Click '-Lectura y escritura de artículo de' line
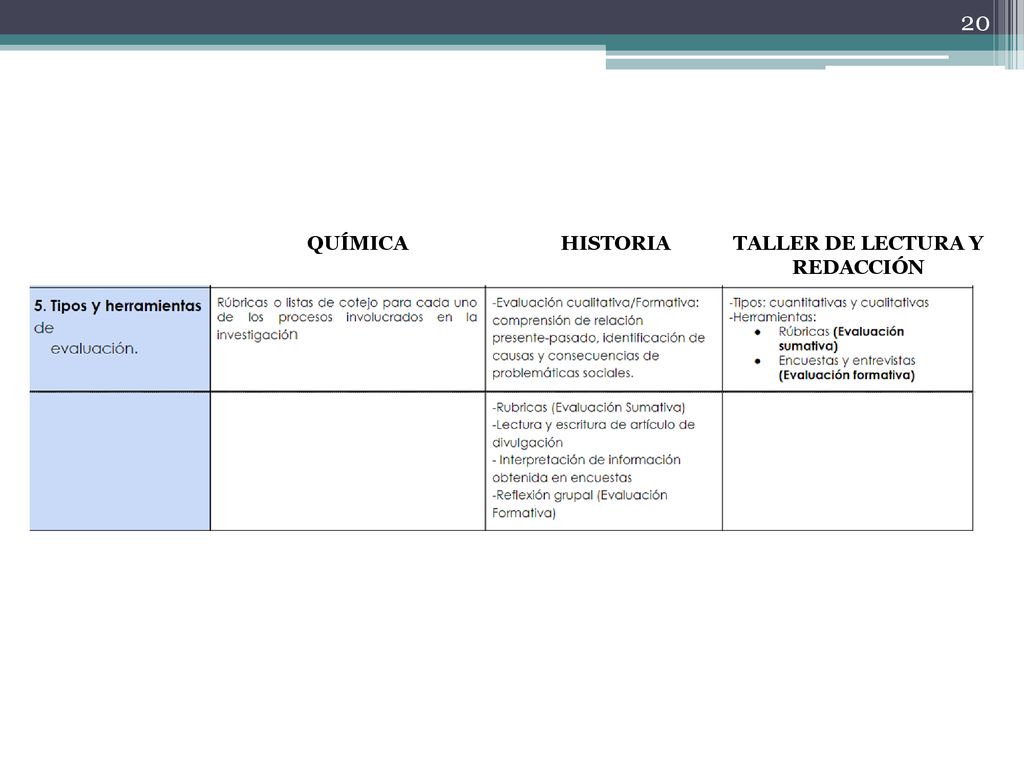 tap(593, 424)
